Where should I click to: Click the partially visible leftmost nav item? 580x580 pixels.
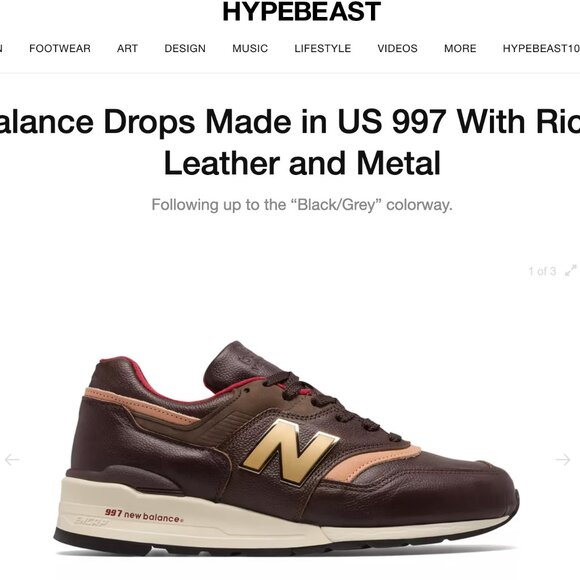1,48
